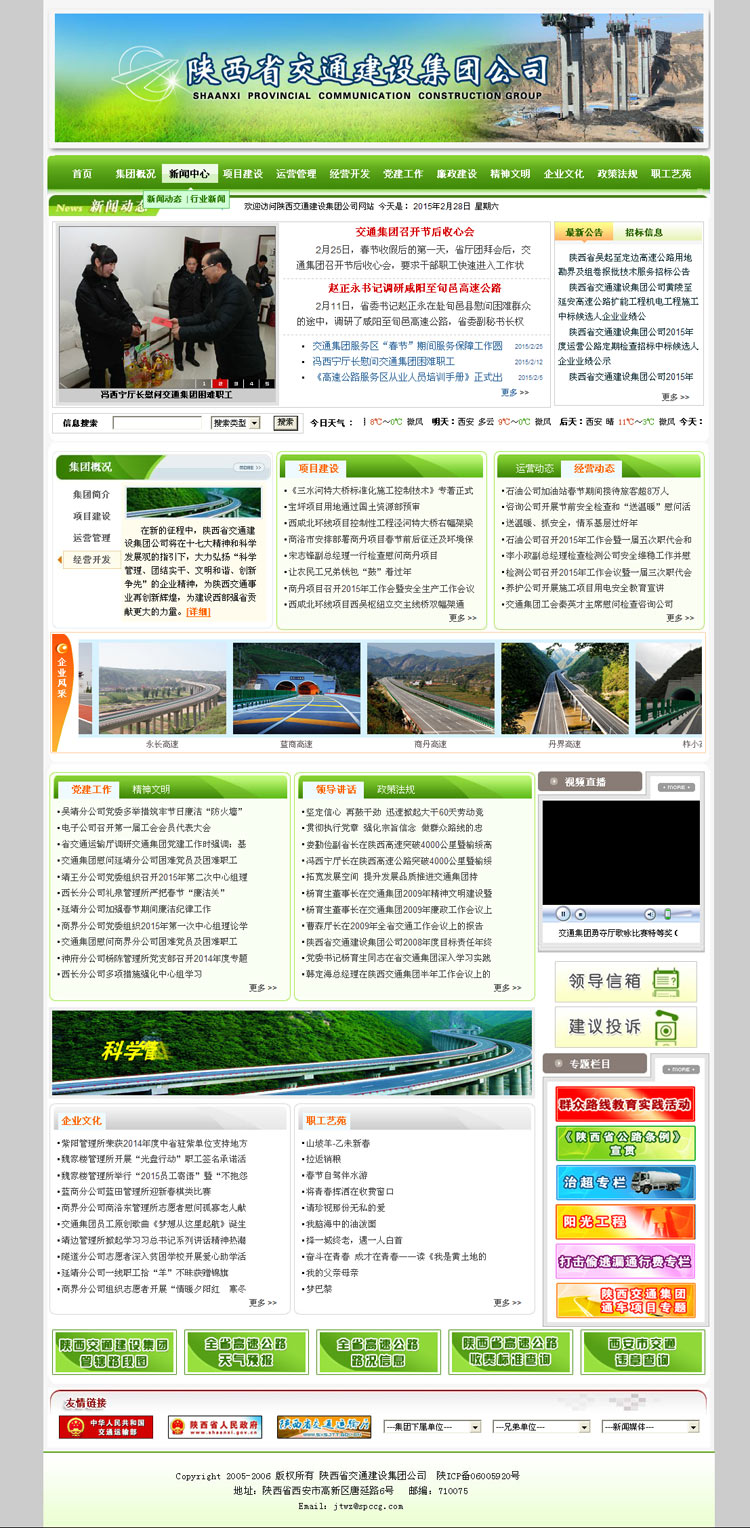Select slide 2 in news photo carousel
Image resolution: width=750 pixels, height=1528 pixels.
221,383
